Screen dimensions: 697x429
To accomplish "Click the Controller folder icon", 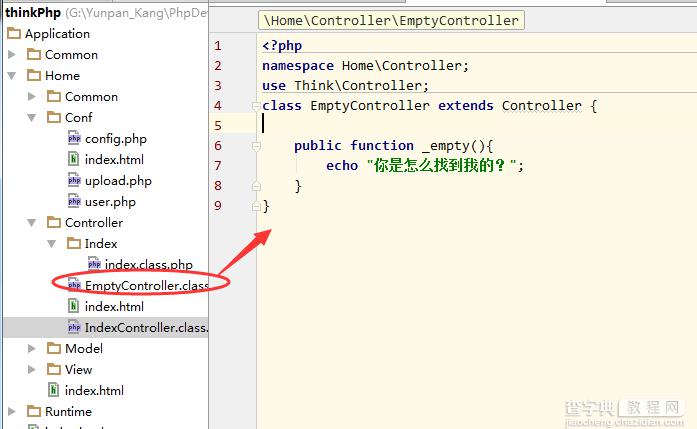I will pyautogui.click(x=54, y=222).
